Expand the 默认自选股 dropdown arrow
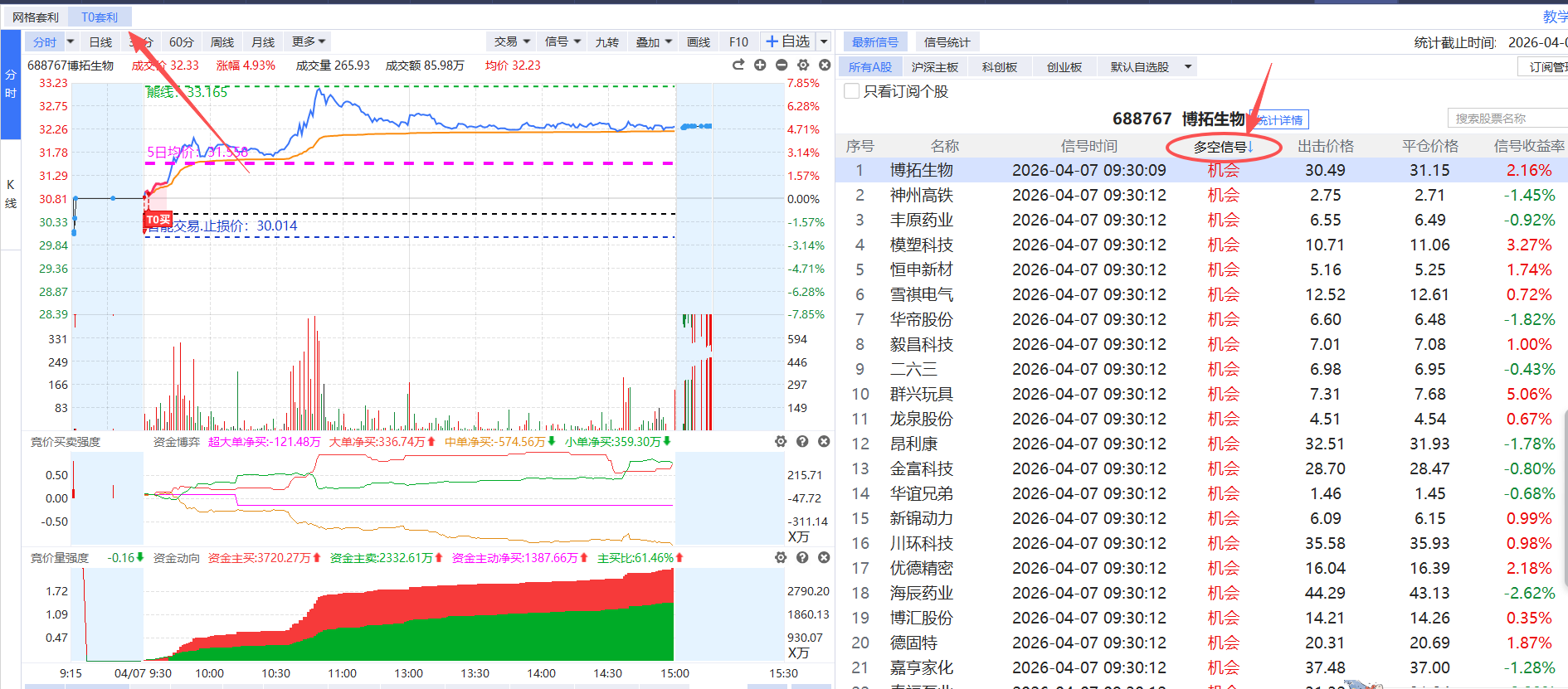 [x=1188, y=67]
